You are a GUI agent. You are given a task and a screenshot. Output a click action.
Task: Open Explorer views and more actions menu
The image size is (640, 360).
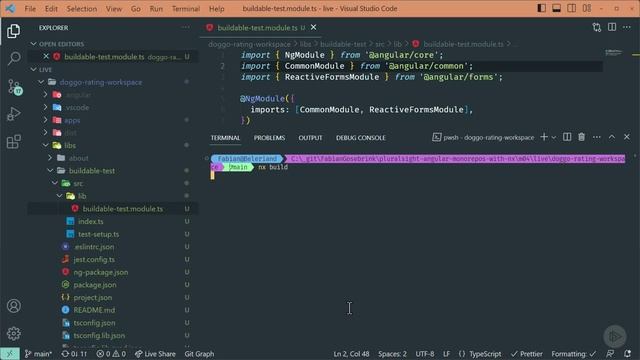pos(185,28)
